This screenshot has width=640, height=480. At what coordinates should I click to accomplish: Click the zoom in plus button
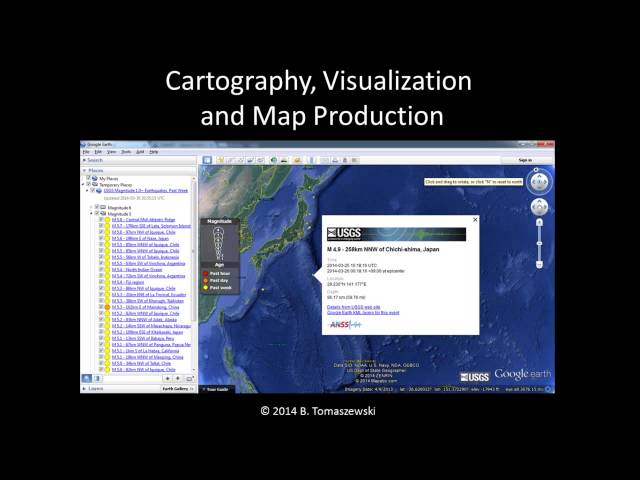pyautogui.click(x=539, y=223)
